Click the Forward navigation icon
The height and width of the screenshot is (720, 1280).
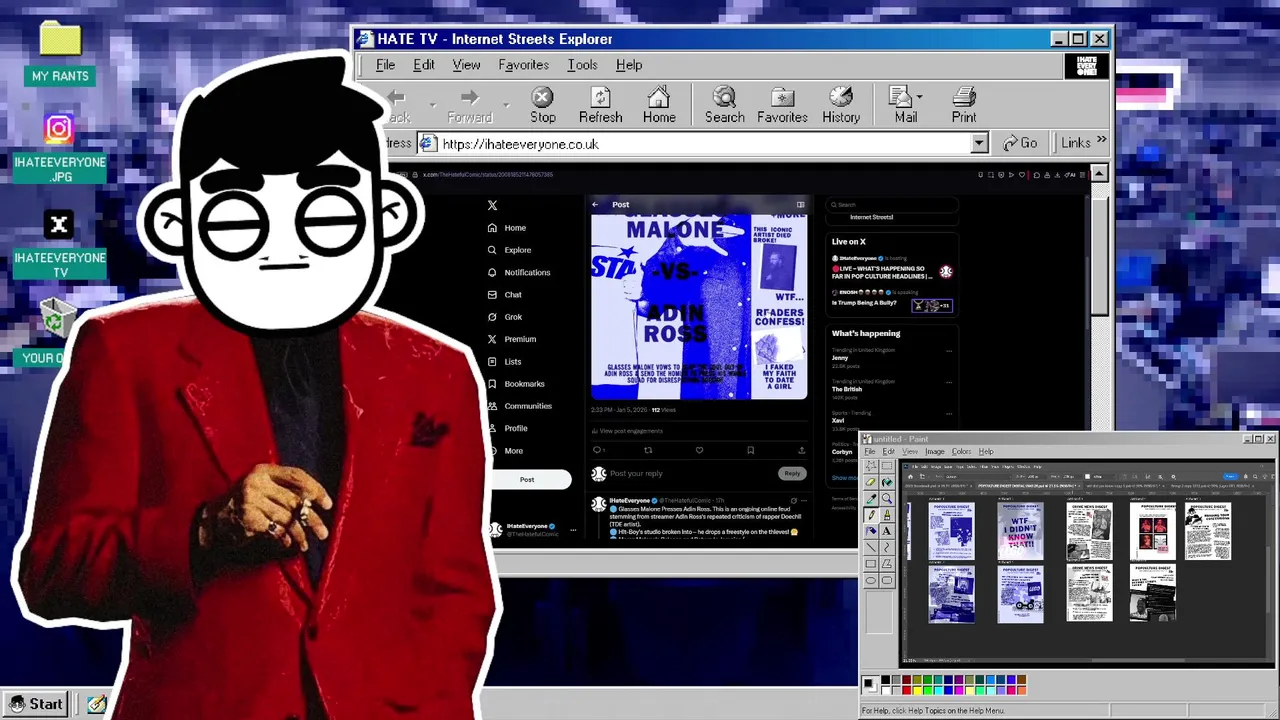coord(469,105)
